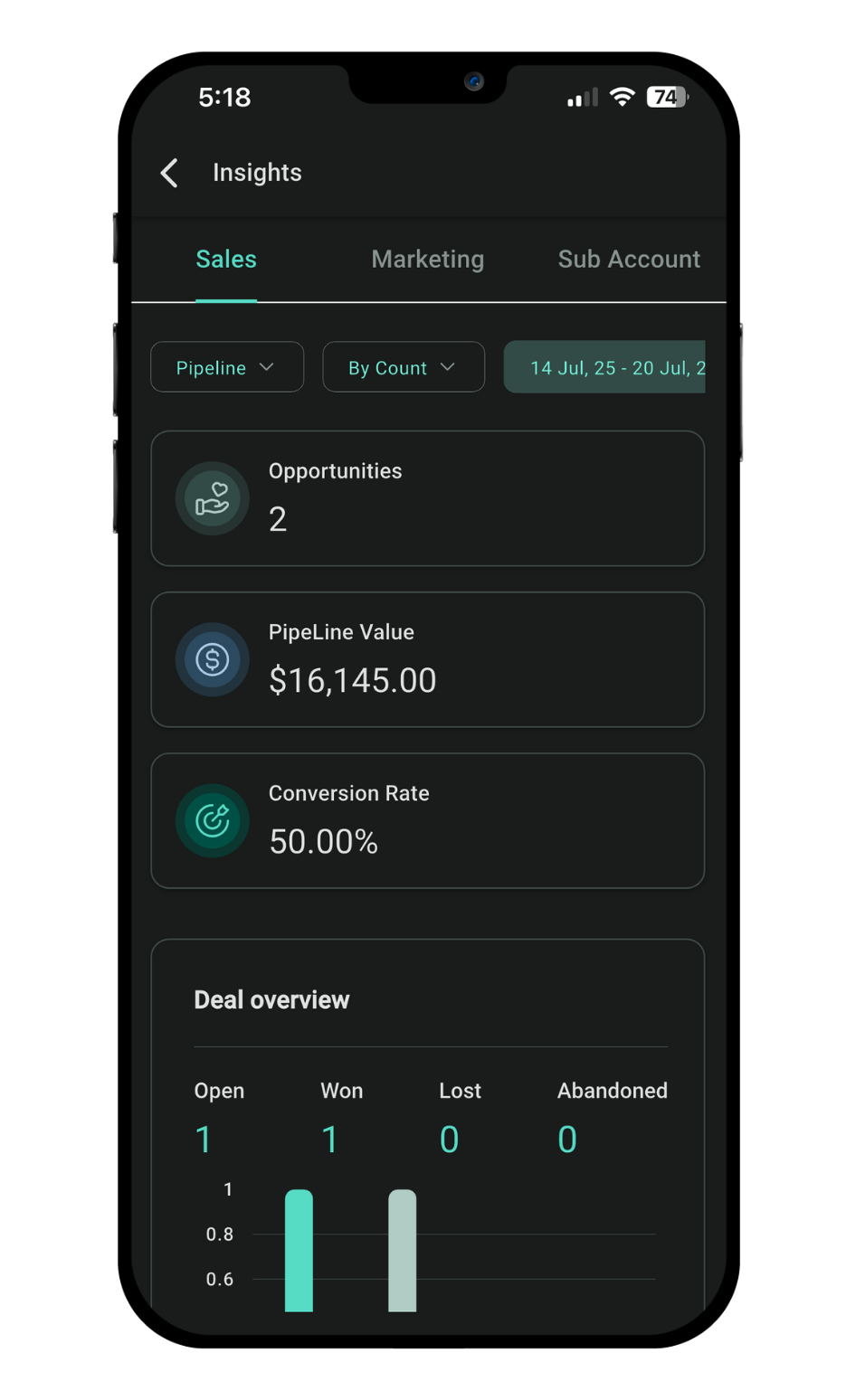The image size is (856, 1400).
Task: Select the pale Won bar in chart
Action: (x=403, y=1250)
